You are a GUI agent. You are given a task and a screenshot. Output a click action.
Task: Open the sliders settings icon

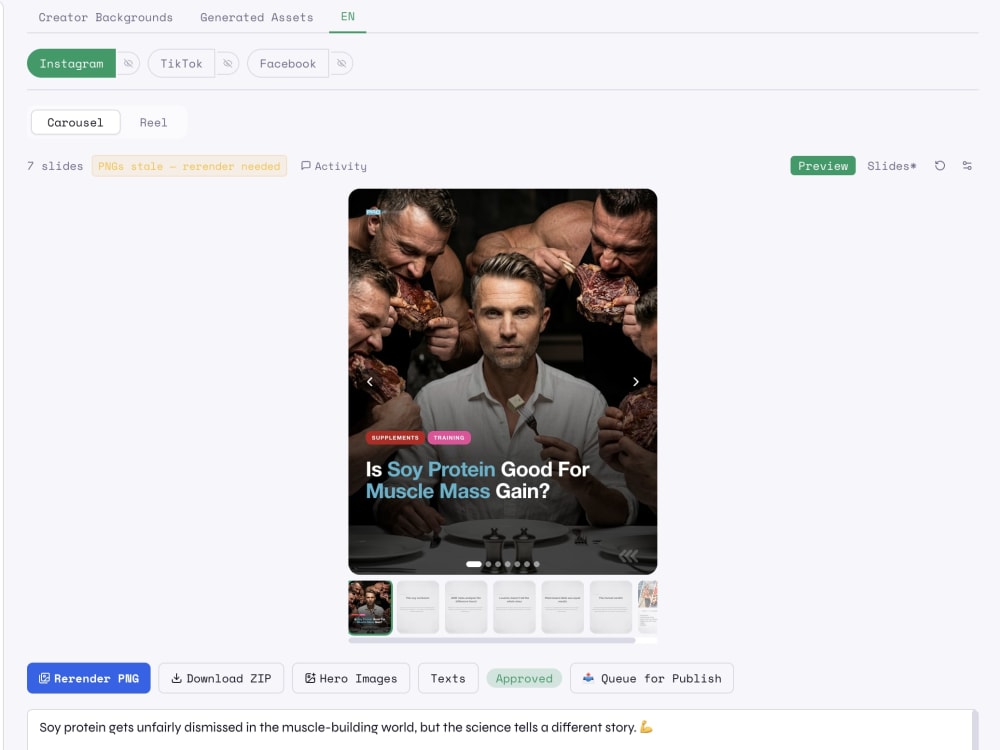click(967, 166)
